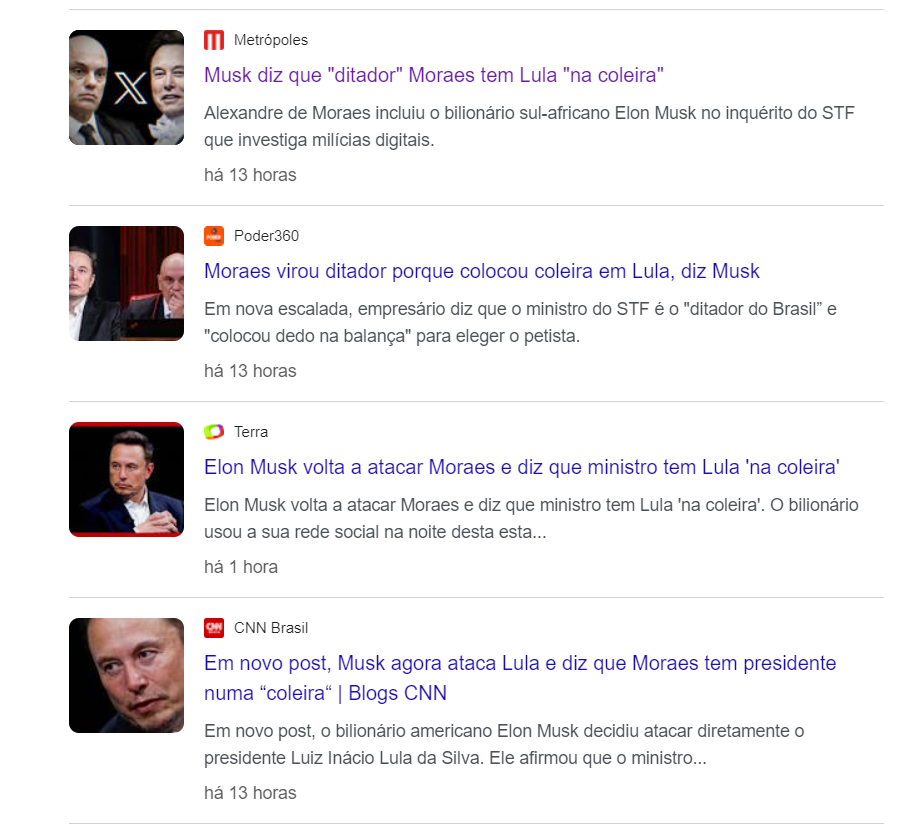Screen dimensions: 919x827
Task: Click the Poder360 snippet "Em nova escalada"
Action: pos(520,322)
